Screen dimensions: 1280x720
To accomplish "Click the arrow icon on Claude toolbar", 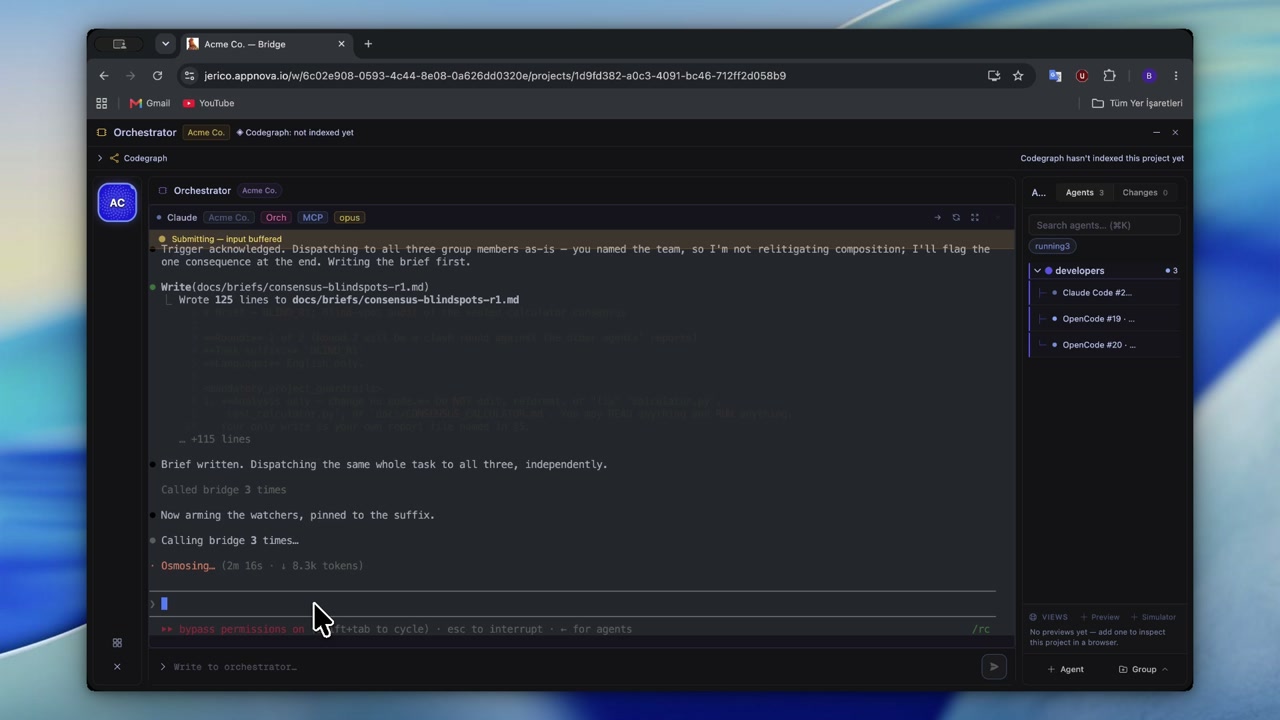I will pos(937,217).
